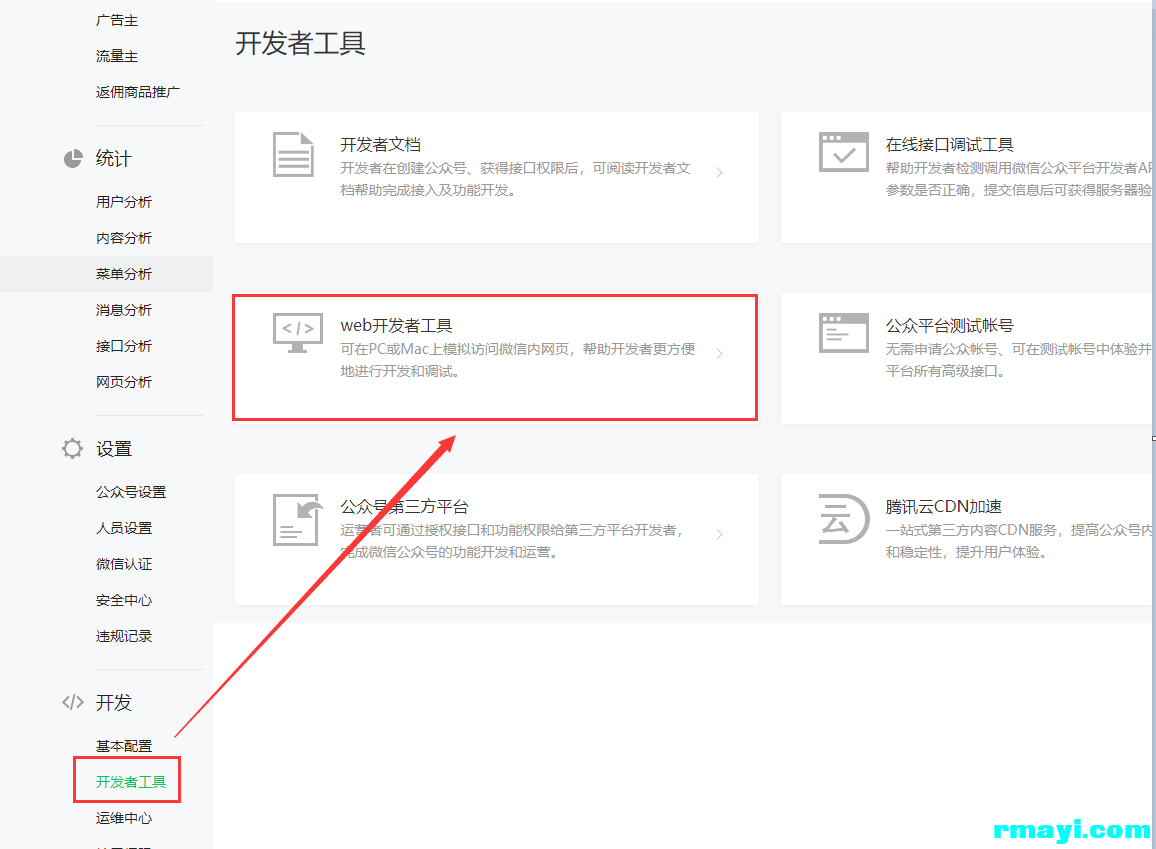Open 微信认证 in the sidebar
The height and width of the screenshot is (849, 1156).
click(124, 565)
